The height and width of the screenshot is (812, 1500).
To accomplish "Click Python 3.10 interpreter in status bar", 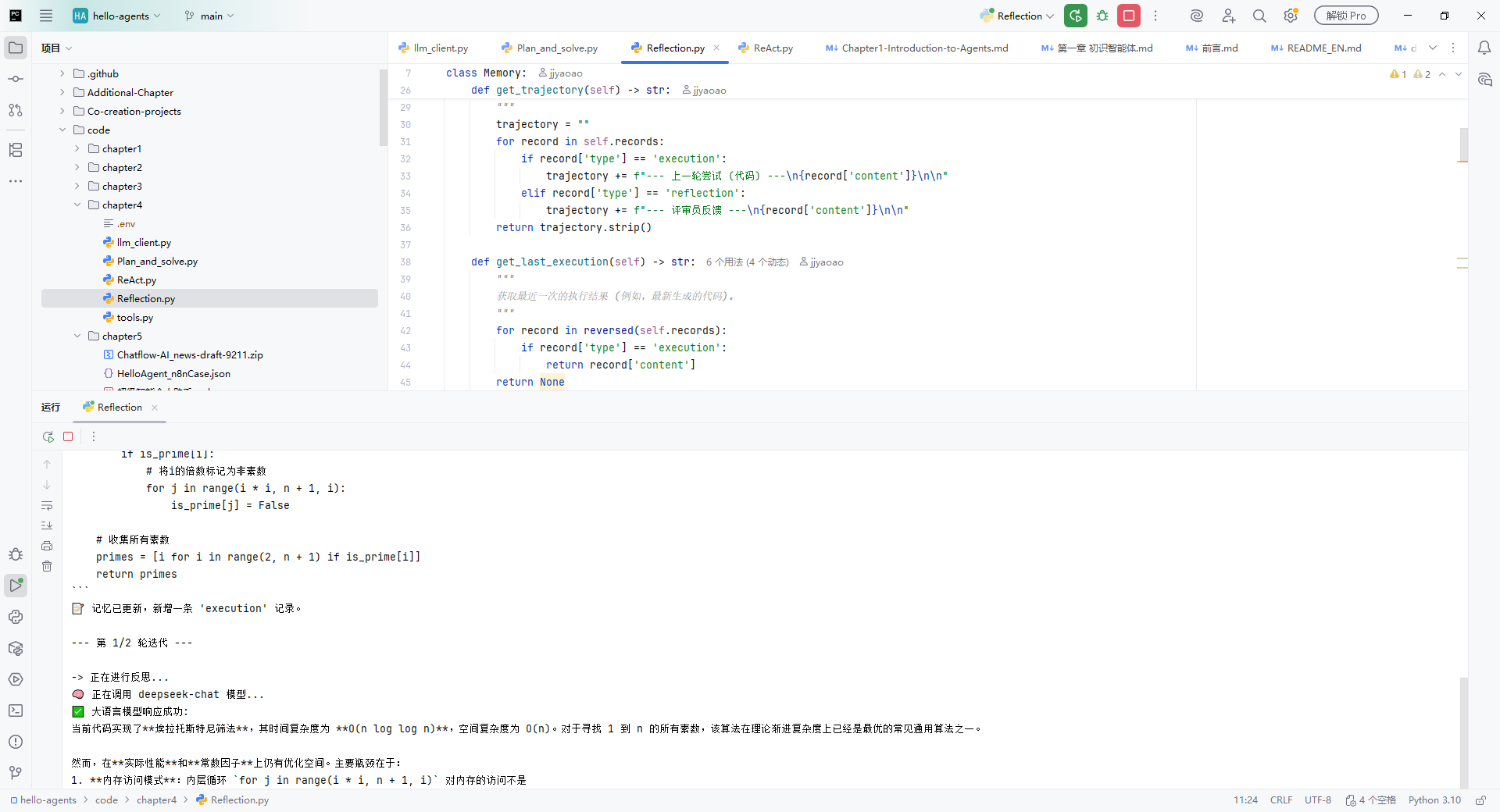I will point(1434,800).
